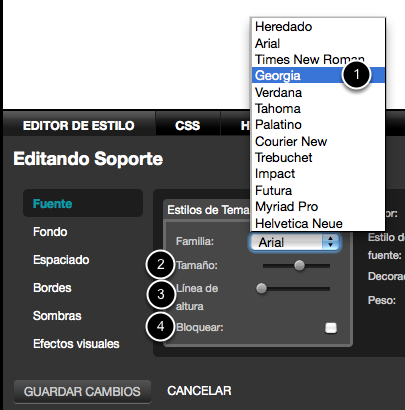Click the Tamaño slider handle
This screenshot has height=410, width=405.
click(299, 265)
